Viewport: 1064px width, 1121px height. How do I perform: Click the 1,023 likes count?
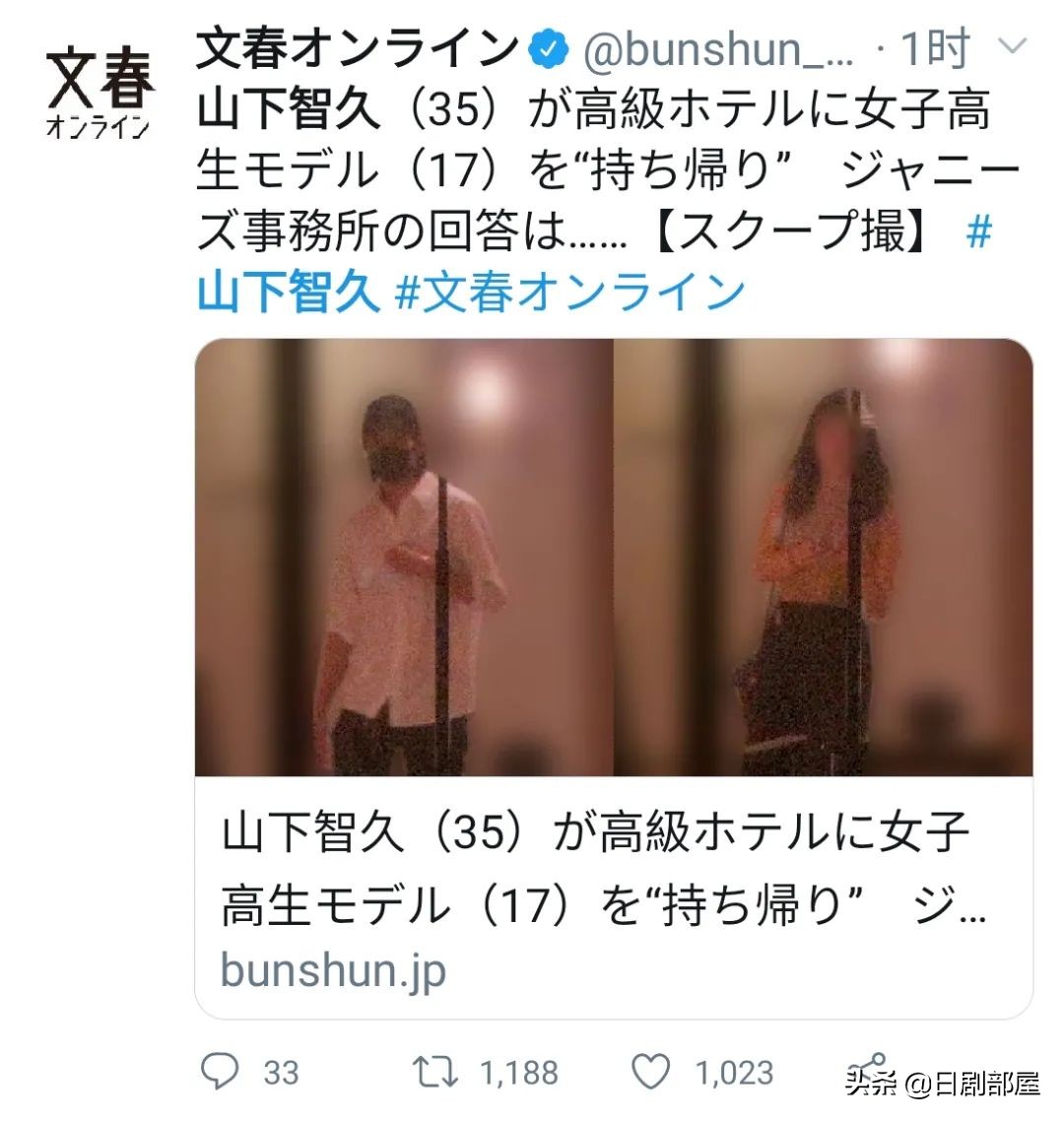(734, 1073)
